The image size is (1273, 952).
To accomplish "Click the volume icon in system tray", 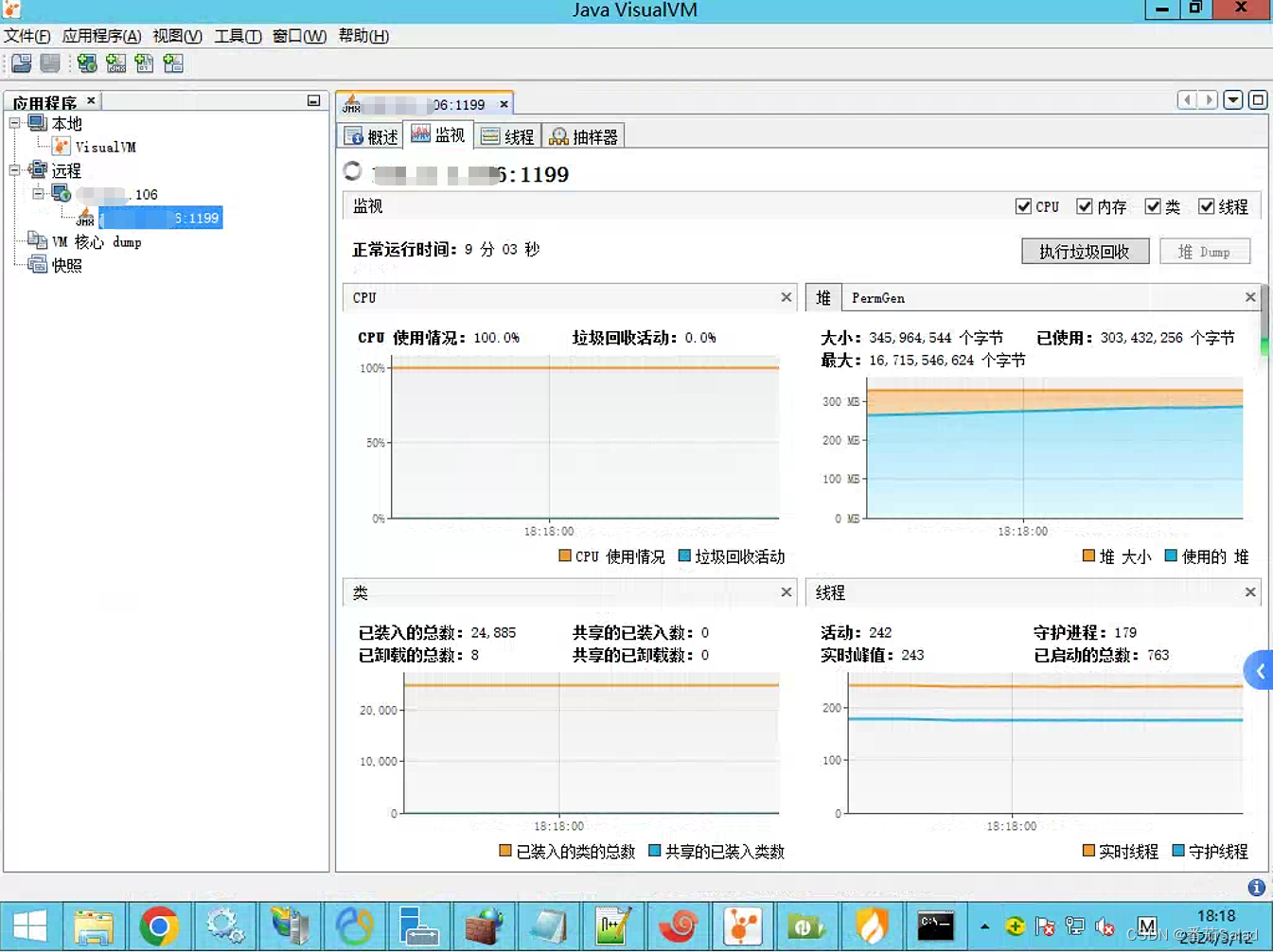I will 1104,926.
